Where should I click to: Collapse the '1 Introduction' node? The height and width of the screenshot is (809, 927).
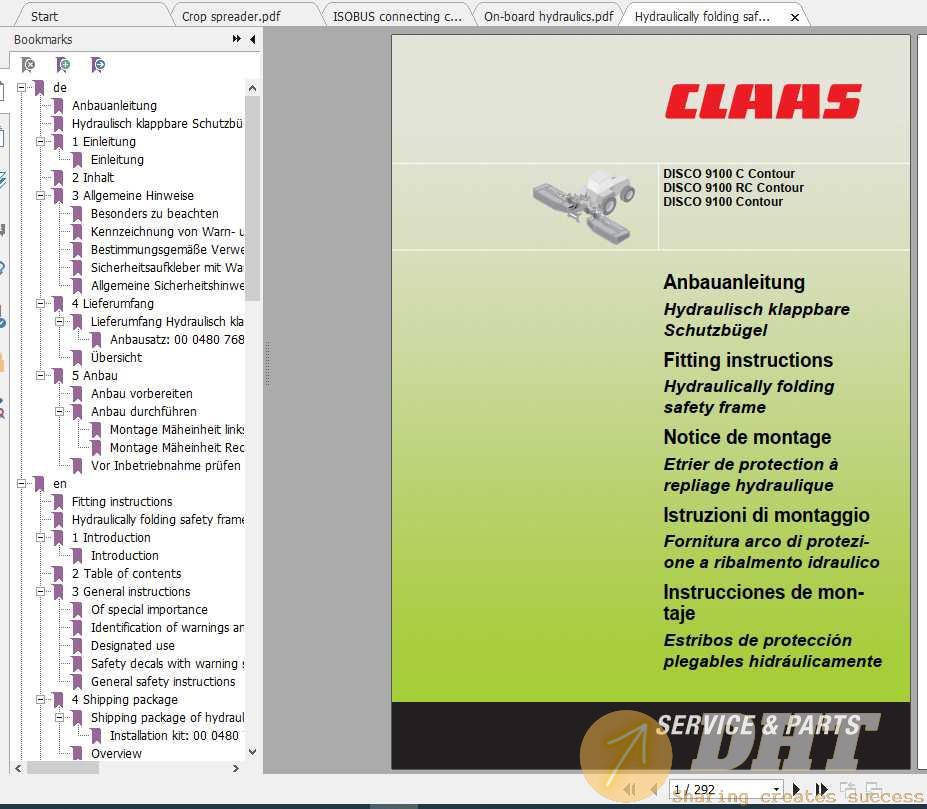pos(40,538)
